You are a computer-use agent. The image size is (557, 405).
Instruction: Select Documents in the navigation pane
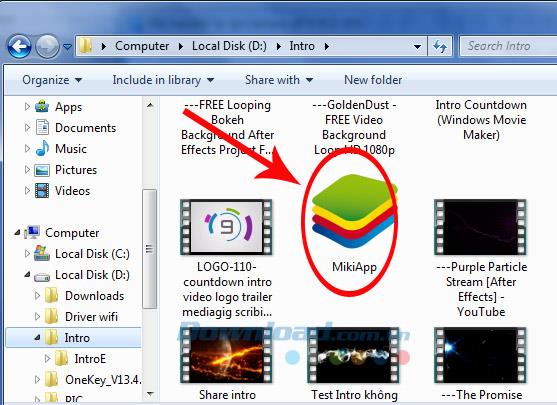click(86, 128)
